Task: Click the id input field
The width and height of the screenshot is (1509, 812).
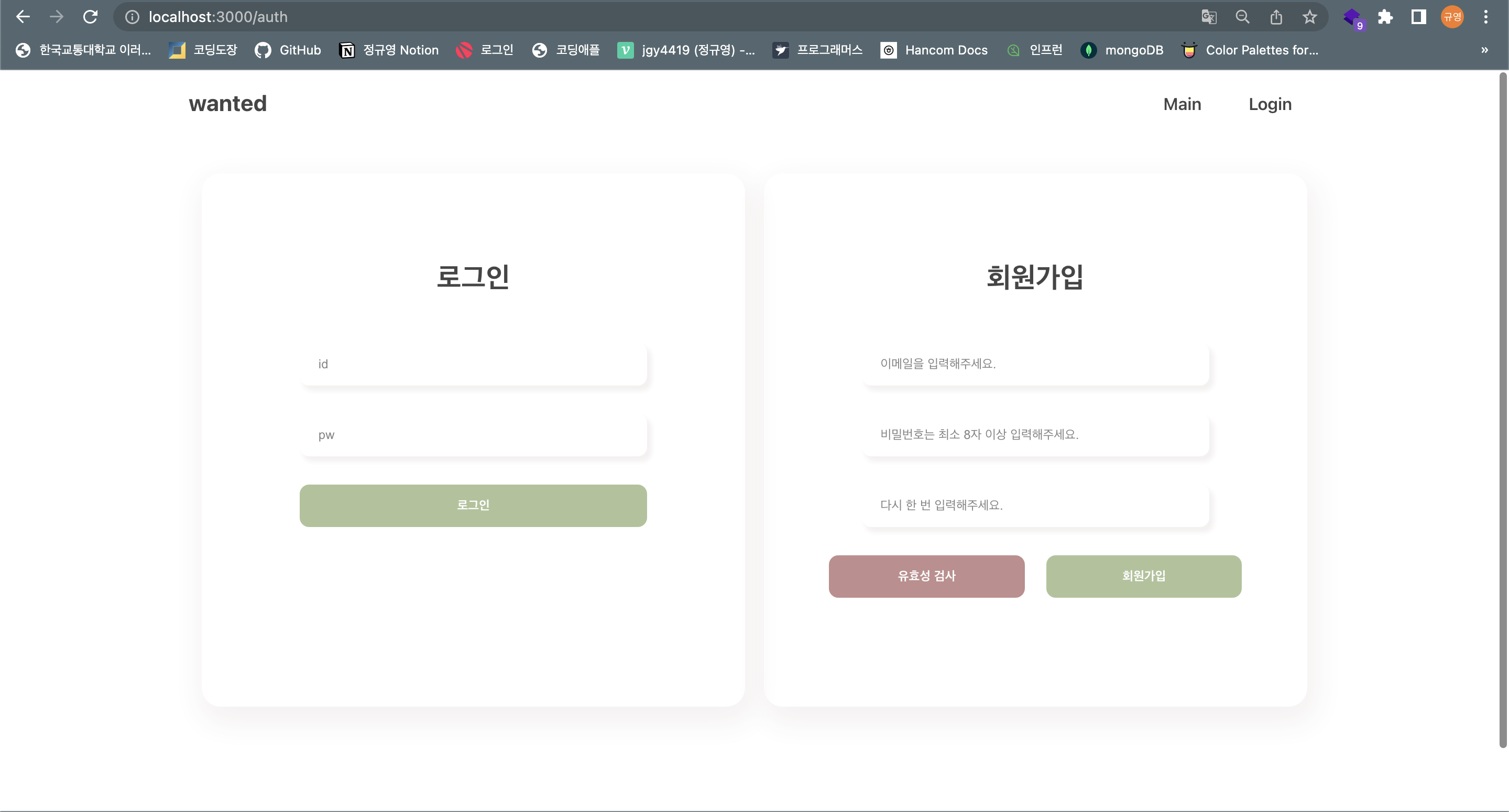Action: click(473, 365)
